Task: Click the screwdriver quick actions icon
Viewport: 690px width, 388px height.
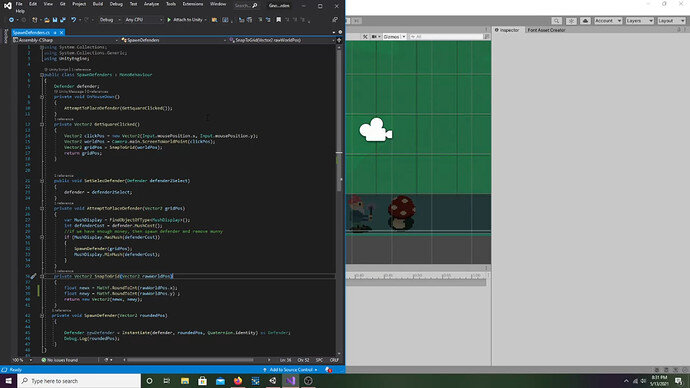Action: (33, 276)
